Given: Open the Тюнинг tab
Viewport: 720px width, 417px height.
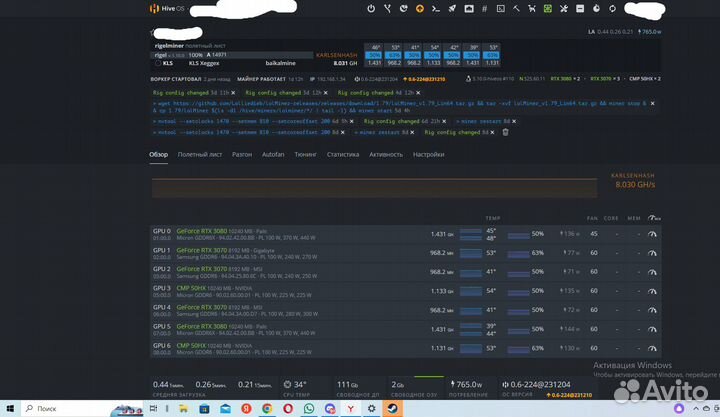Looking at the screenshot, I should [306, 155].
